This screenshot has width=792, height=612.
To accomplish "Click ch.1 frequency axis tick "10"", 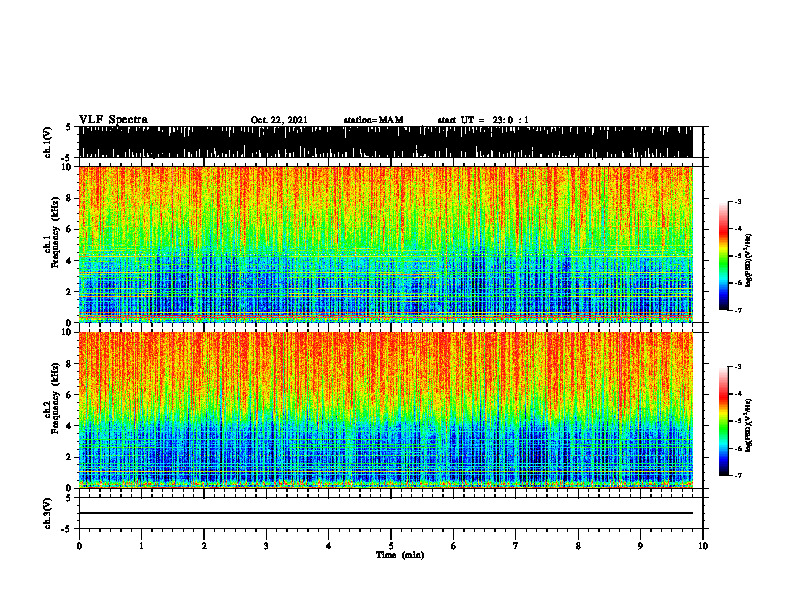I will point(68,167).
